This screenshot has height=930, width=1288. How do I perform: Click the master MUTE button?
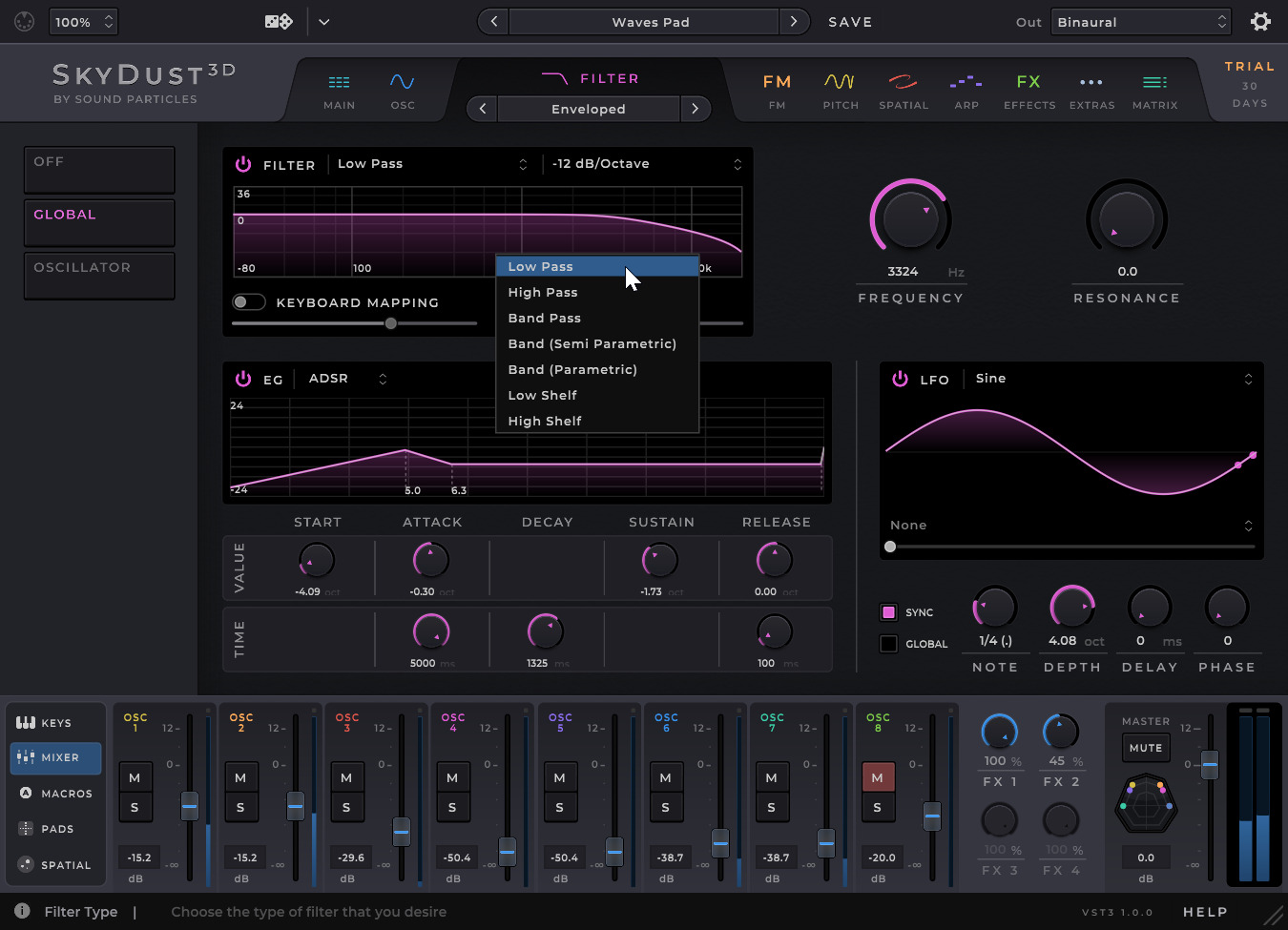pos(1146,748)
